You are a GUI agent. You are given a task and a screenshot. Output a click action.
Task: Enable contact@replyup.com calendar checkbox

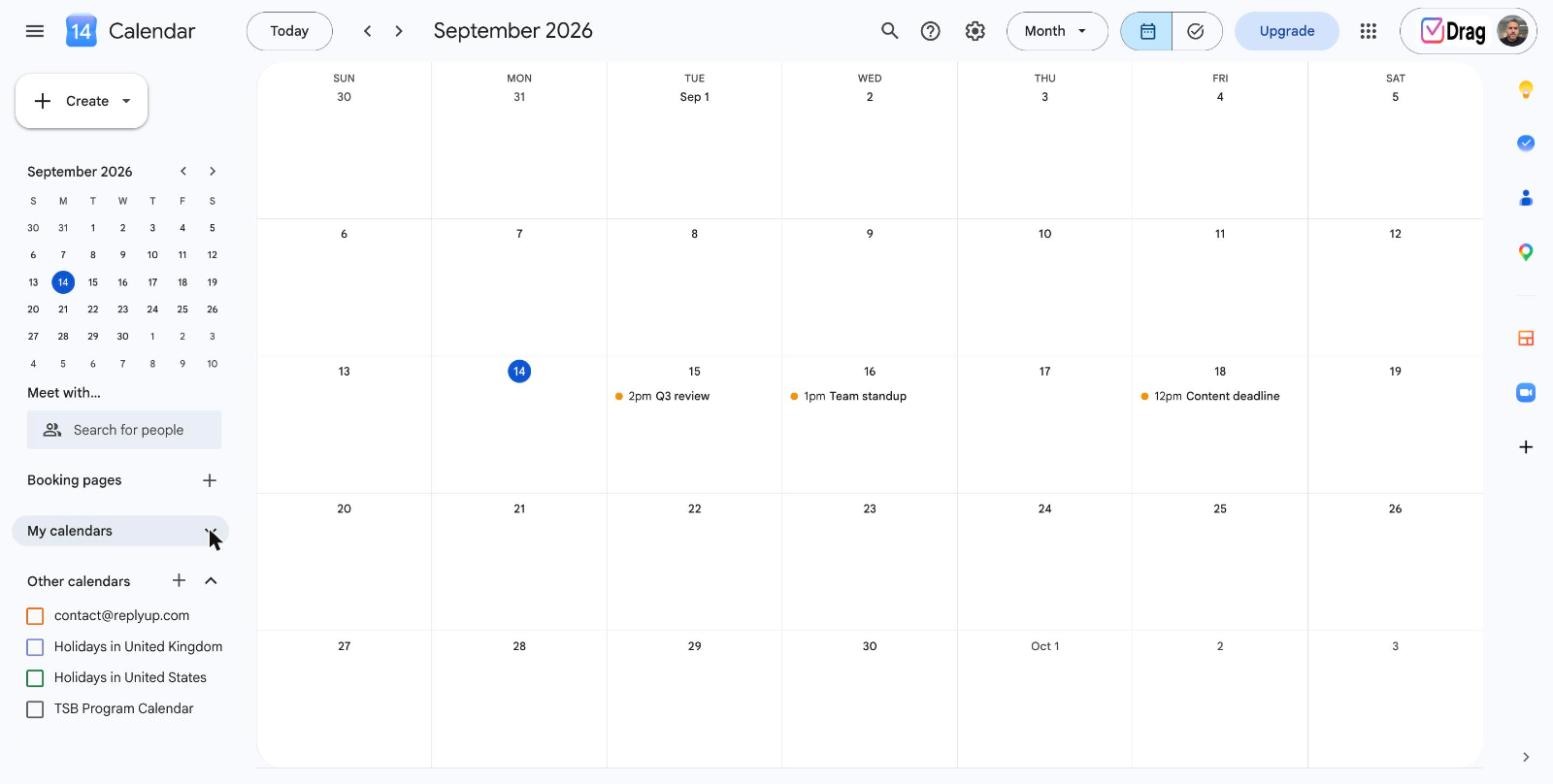tap(35, 616)
